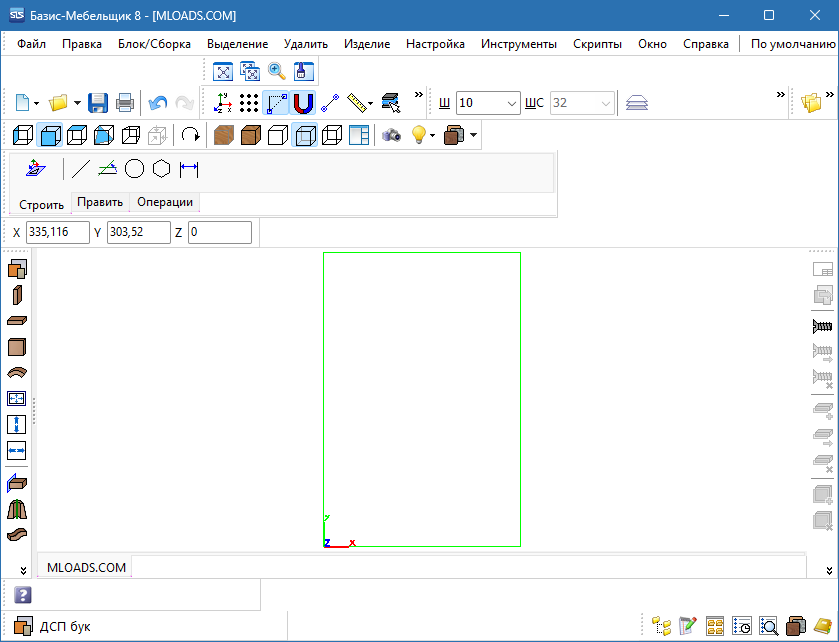The image size is (839, 642).
Task: Open the Изделие menu
Action: [366, 44]
